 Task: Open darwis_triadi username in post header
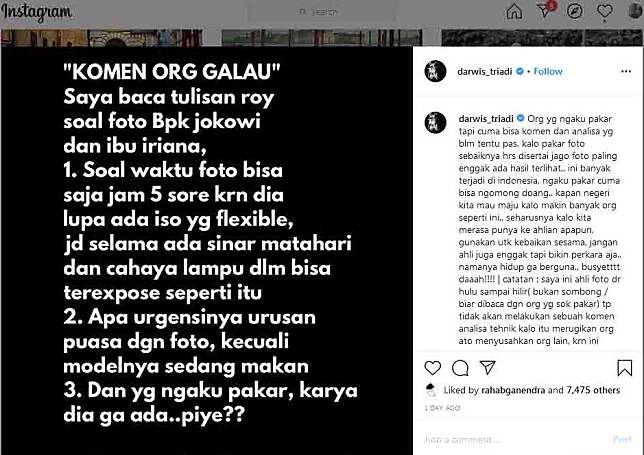tap(485, 71)
